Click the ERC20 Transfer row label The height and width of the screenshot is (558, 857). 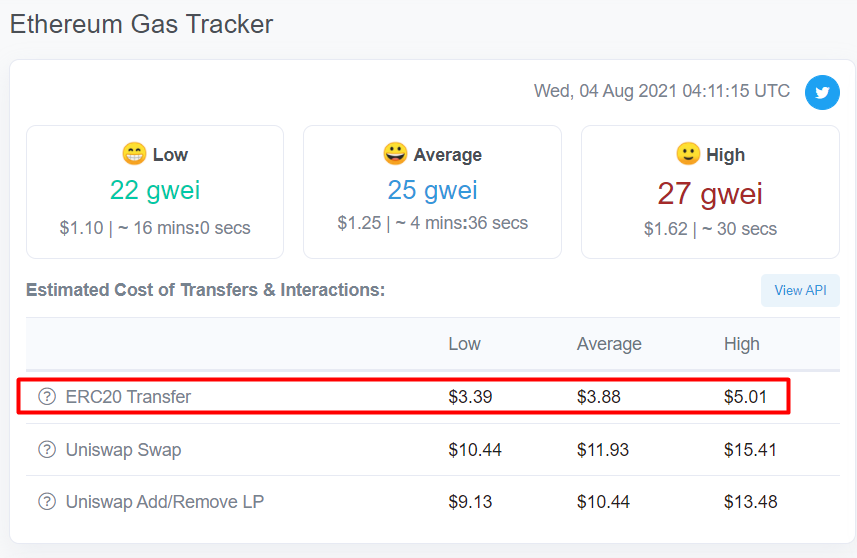(128, 397)
